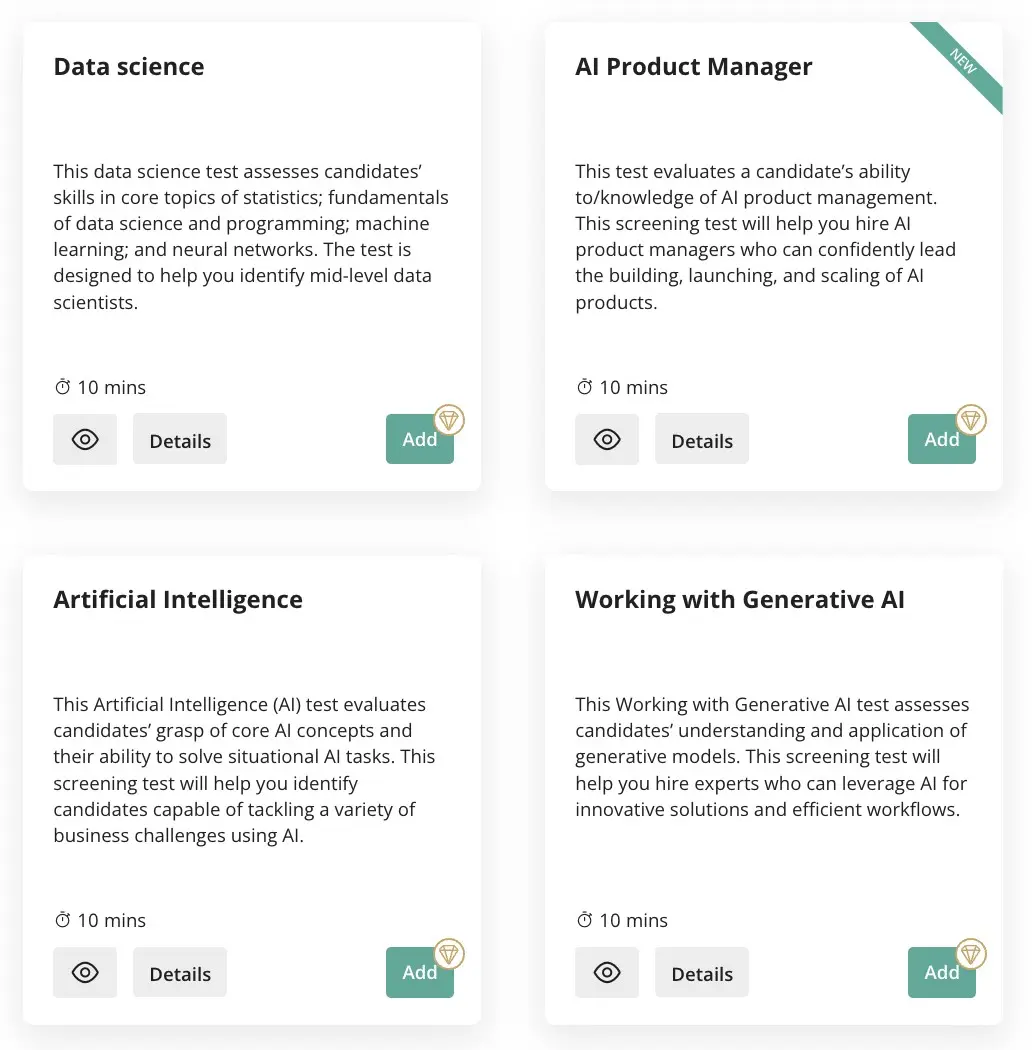
Task: Click the timer icon on the Artificial Intelligence card
Action: click(x=62, y=920)
